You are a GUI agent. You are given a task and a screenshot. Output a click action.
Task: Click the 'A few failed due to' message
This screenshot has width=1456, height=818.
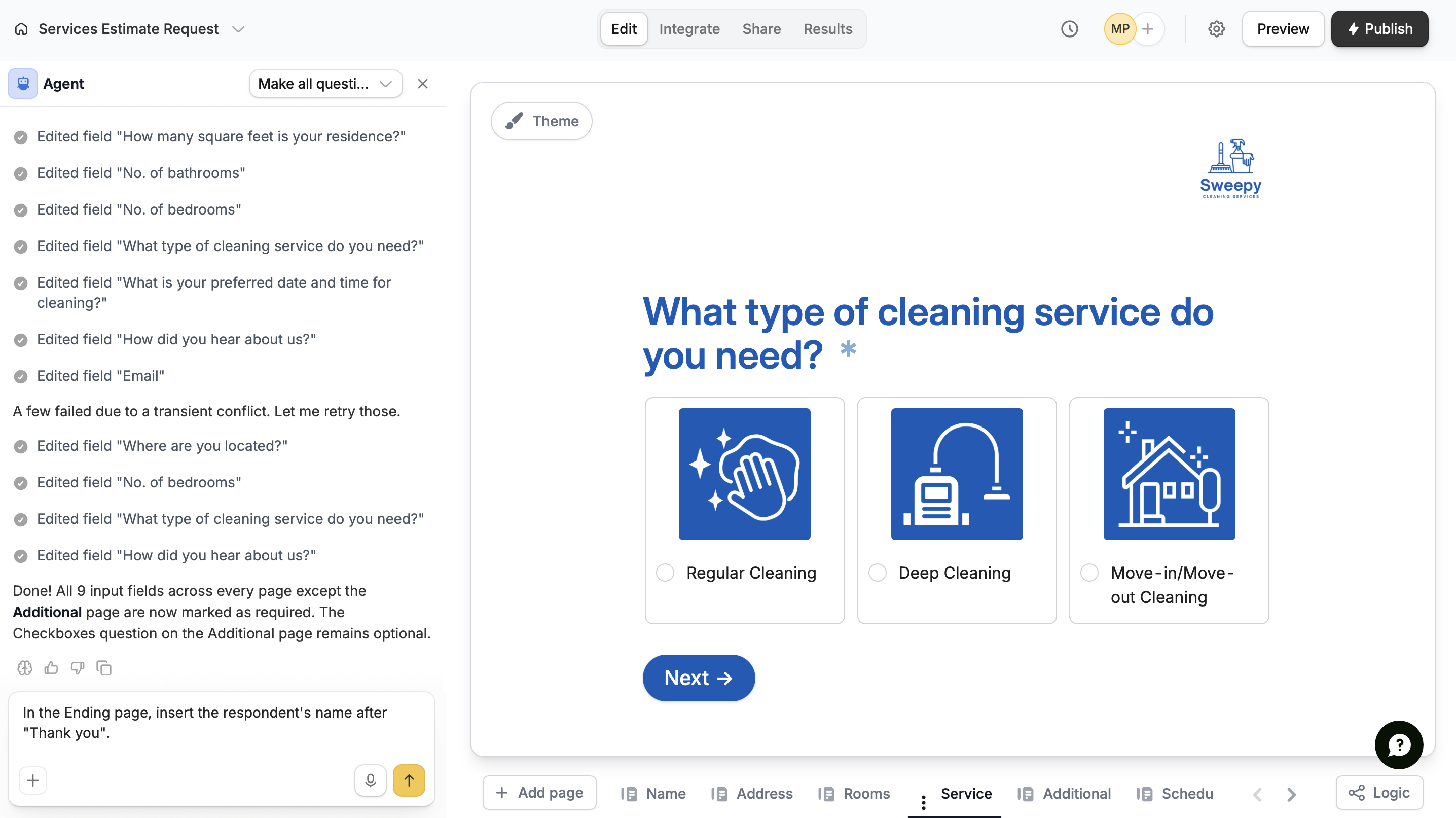coord(206,411)
